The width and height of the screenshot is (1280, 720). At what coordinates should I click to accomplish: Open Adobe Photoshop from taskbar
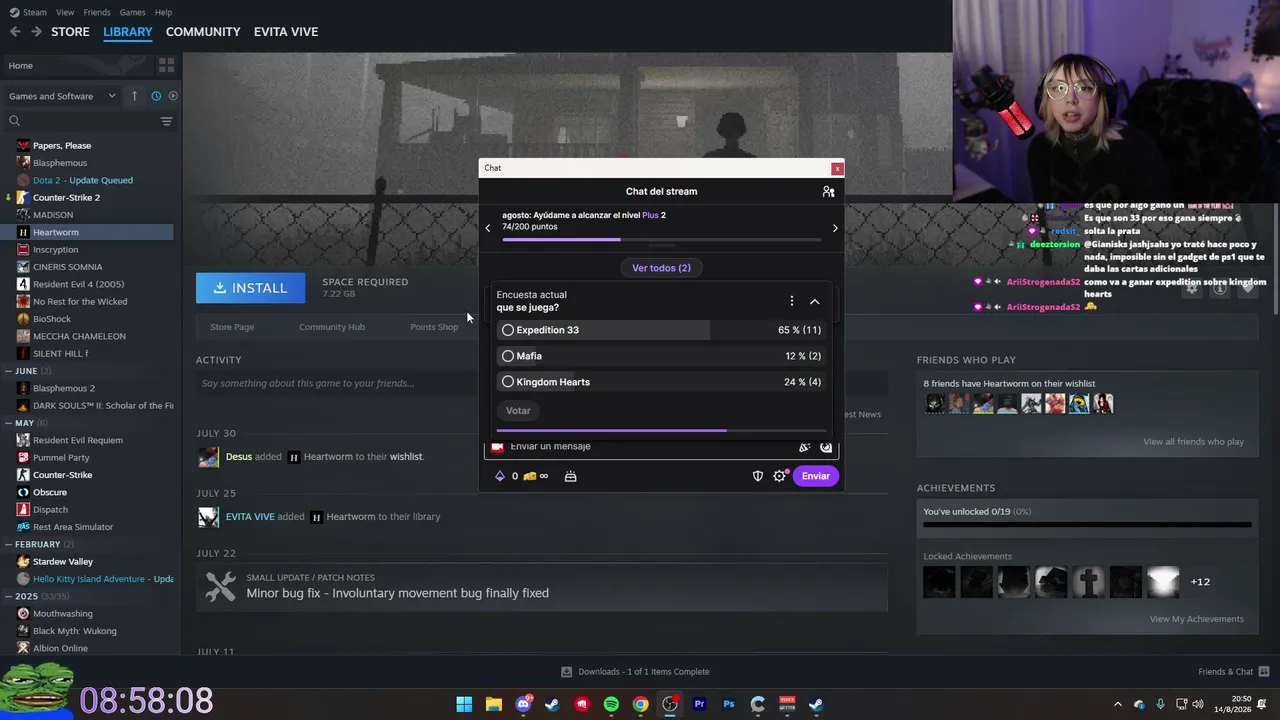728,704
